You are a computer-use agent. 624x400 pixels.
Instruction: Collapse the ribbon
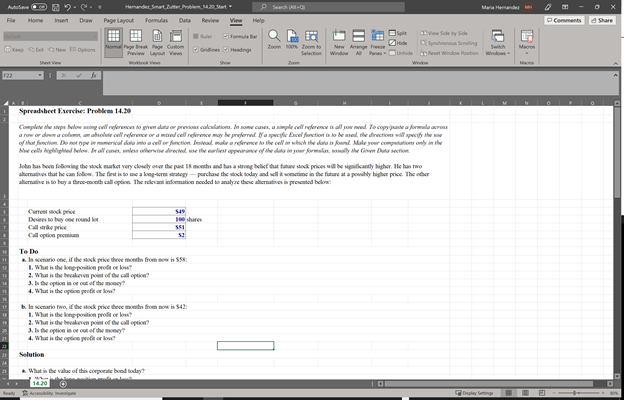point(616,63)
